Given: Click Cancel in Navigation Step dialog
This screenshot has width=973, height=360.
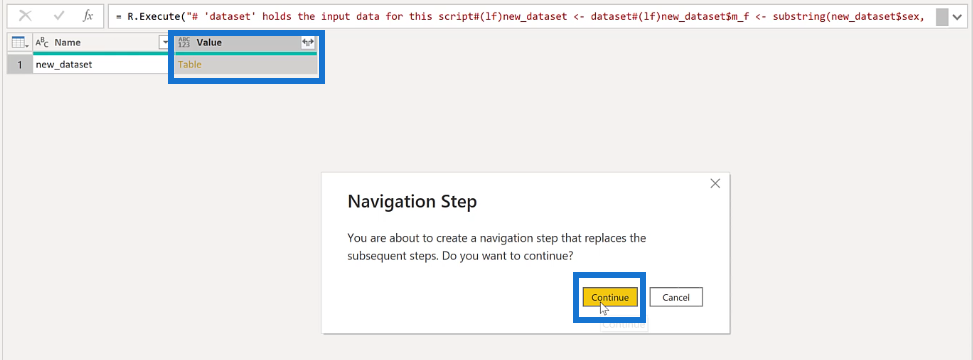Looking at the screenshot, I should click(x=676, y=297).
